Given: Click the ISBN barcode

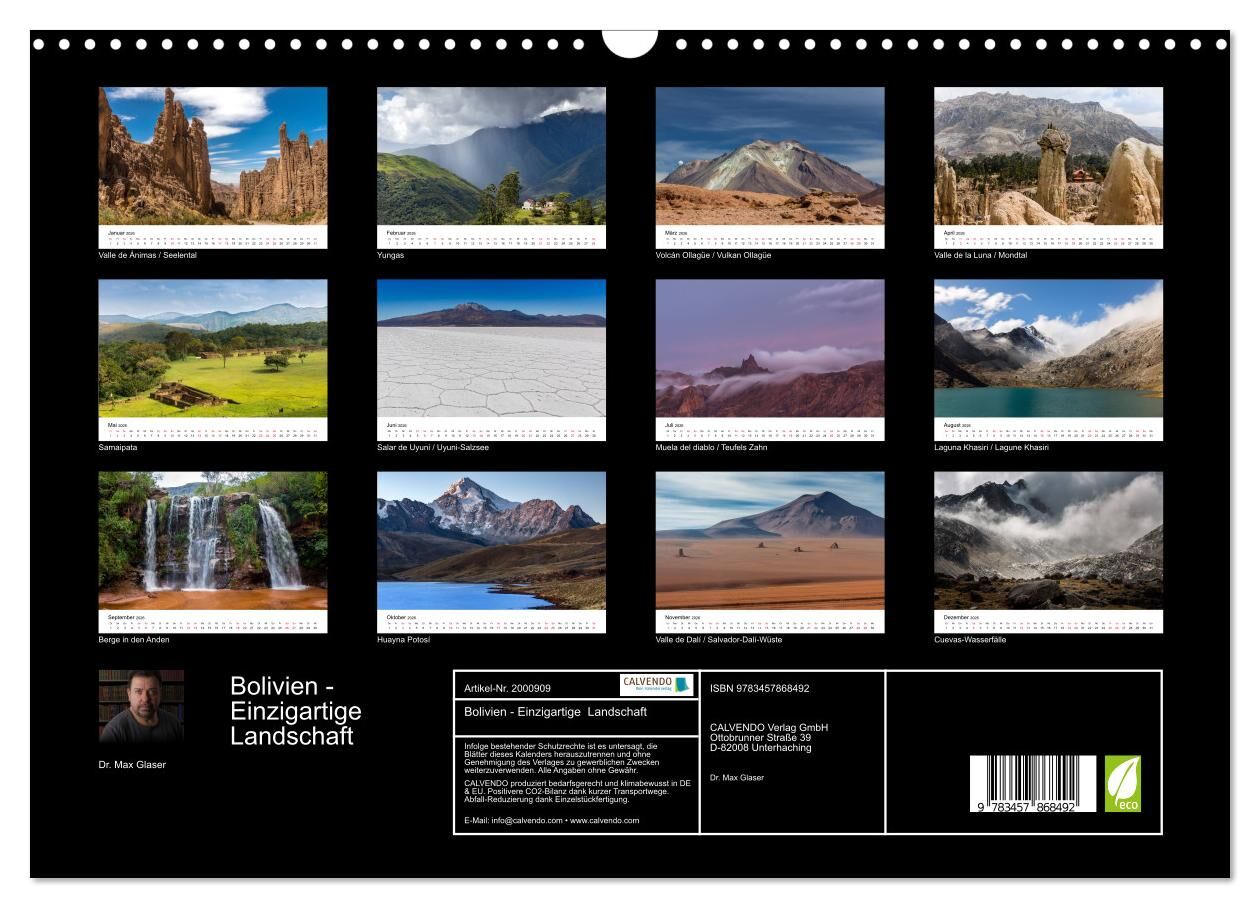Looking at the screenshot, I should point(1032,784).
